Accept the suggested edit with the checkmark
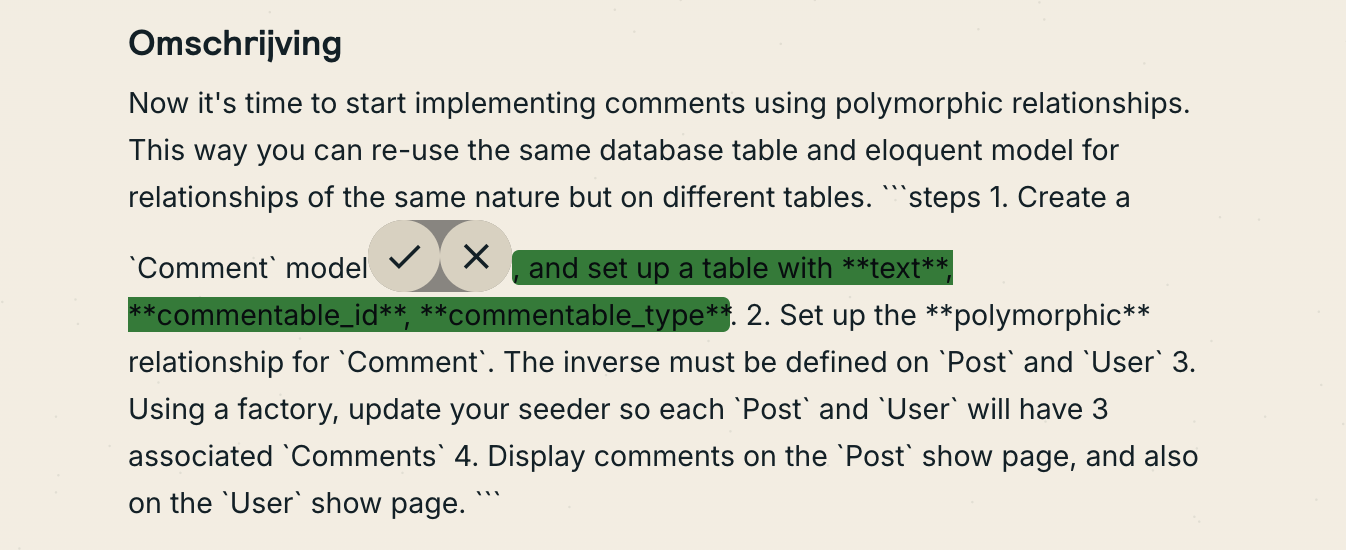 [404, 257]
